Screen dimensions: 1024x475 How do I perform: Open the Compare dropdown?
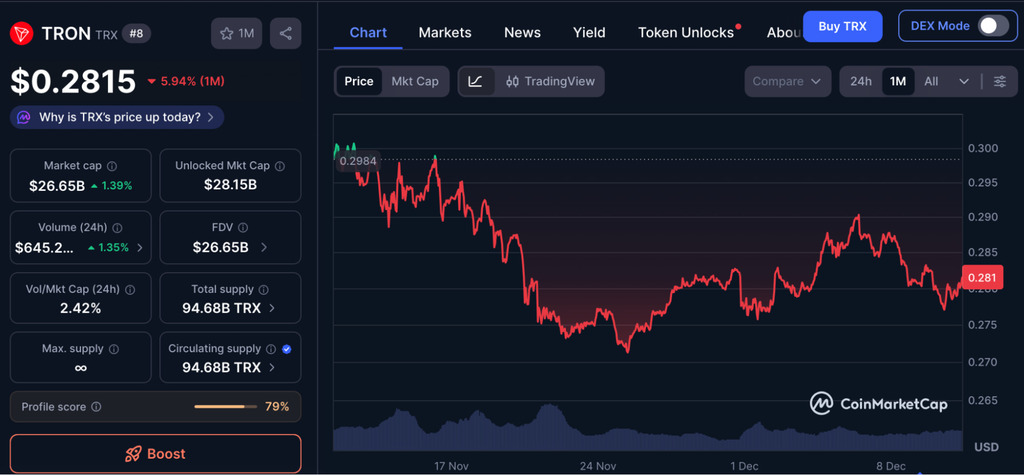tap(788, 81)
